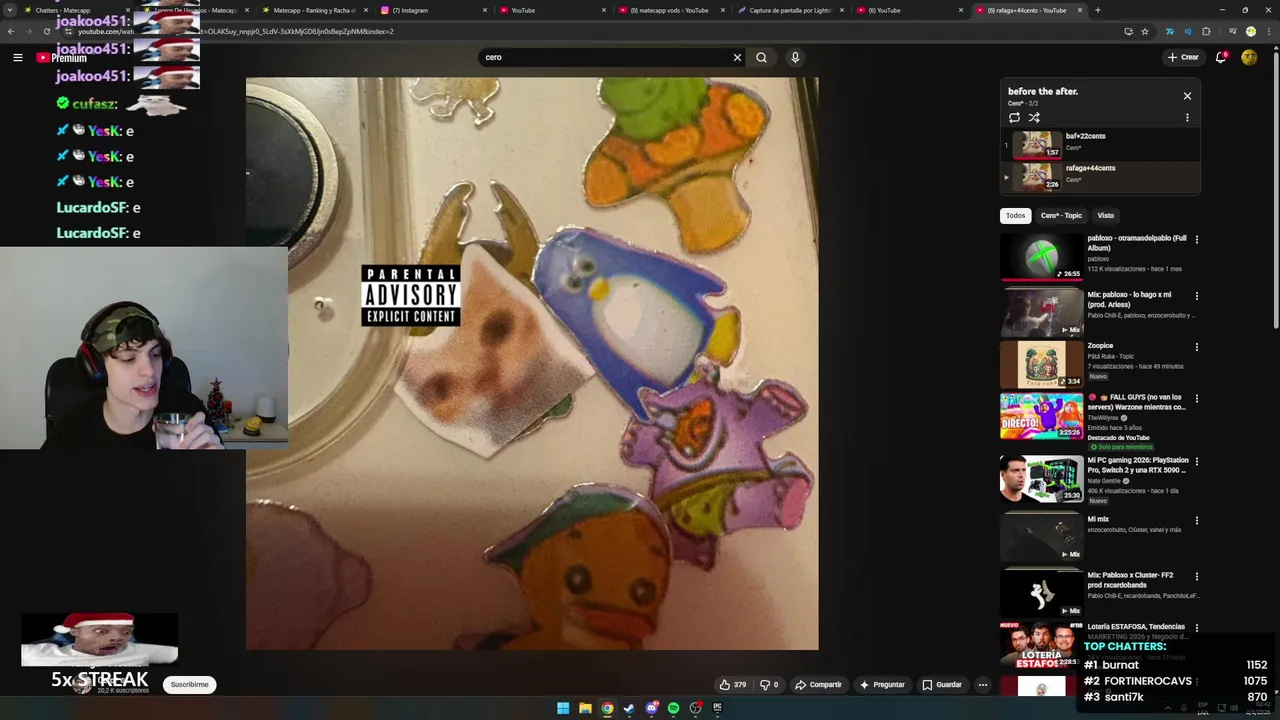Open Mi PC gaming 2026 video

coord(1042,479)
